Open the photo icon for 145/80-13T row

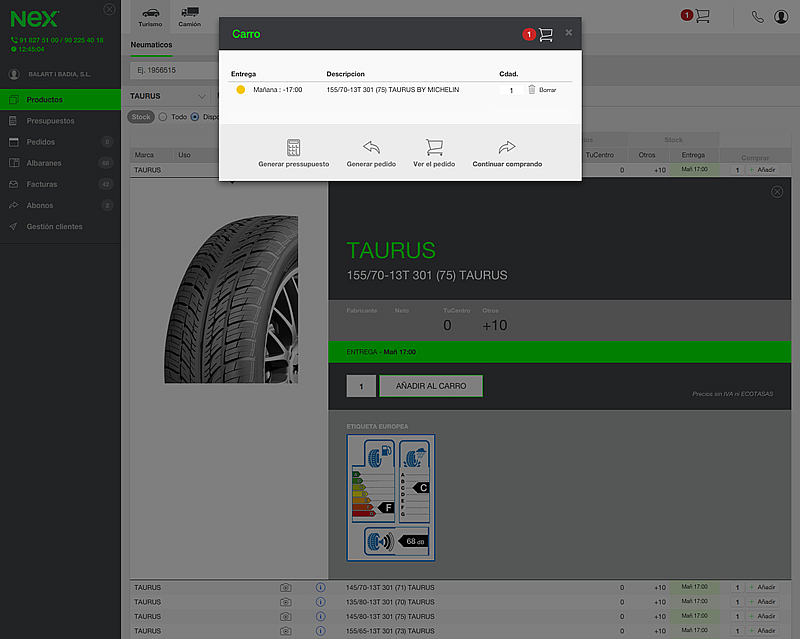coord(286,617)
